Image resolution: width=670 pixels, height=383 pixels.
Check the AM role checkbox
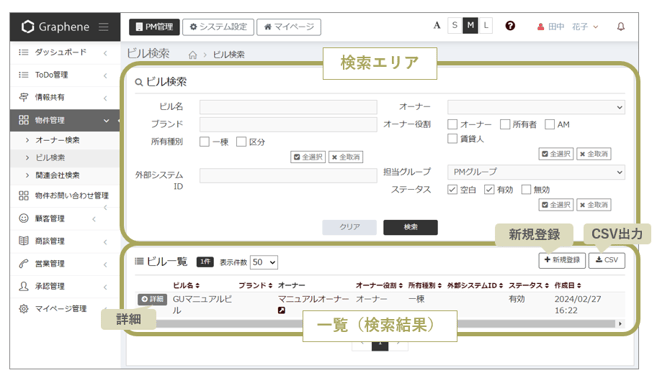coord(550,124)
